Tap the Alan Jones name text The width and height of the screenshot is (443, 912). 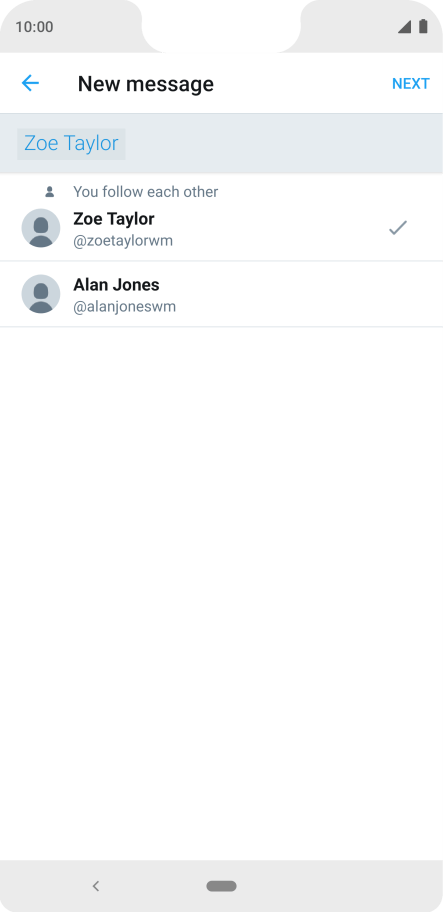click(x=116, y=285)
